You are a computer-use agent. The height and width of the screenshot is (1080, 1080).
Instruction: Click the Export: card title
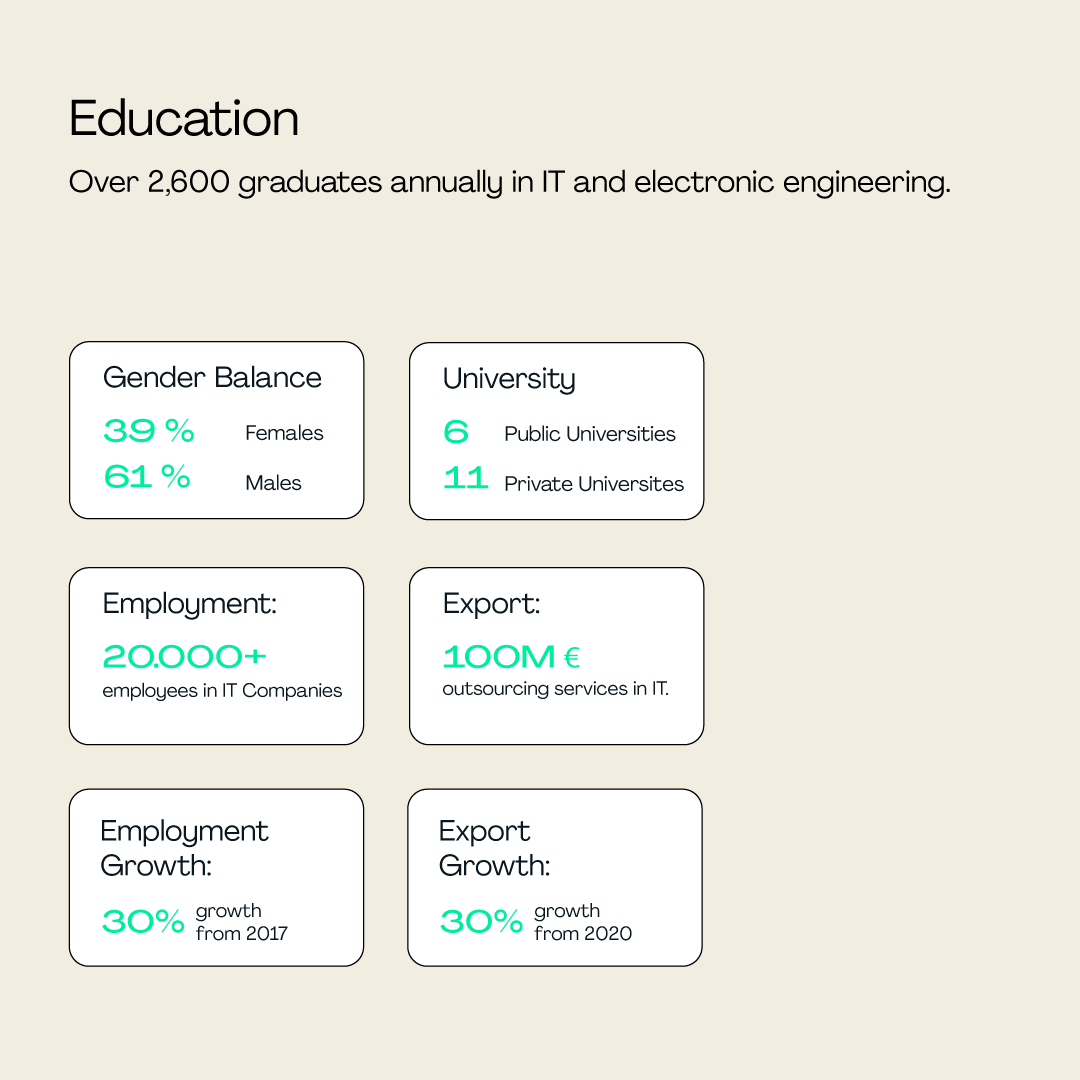(491, 604)
